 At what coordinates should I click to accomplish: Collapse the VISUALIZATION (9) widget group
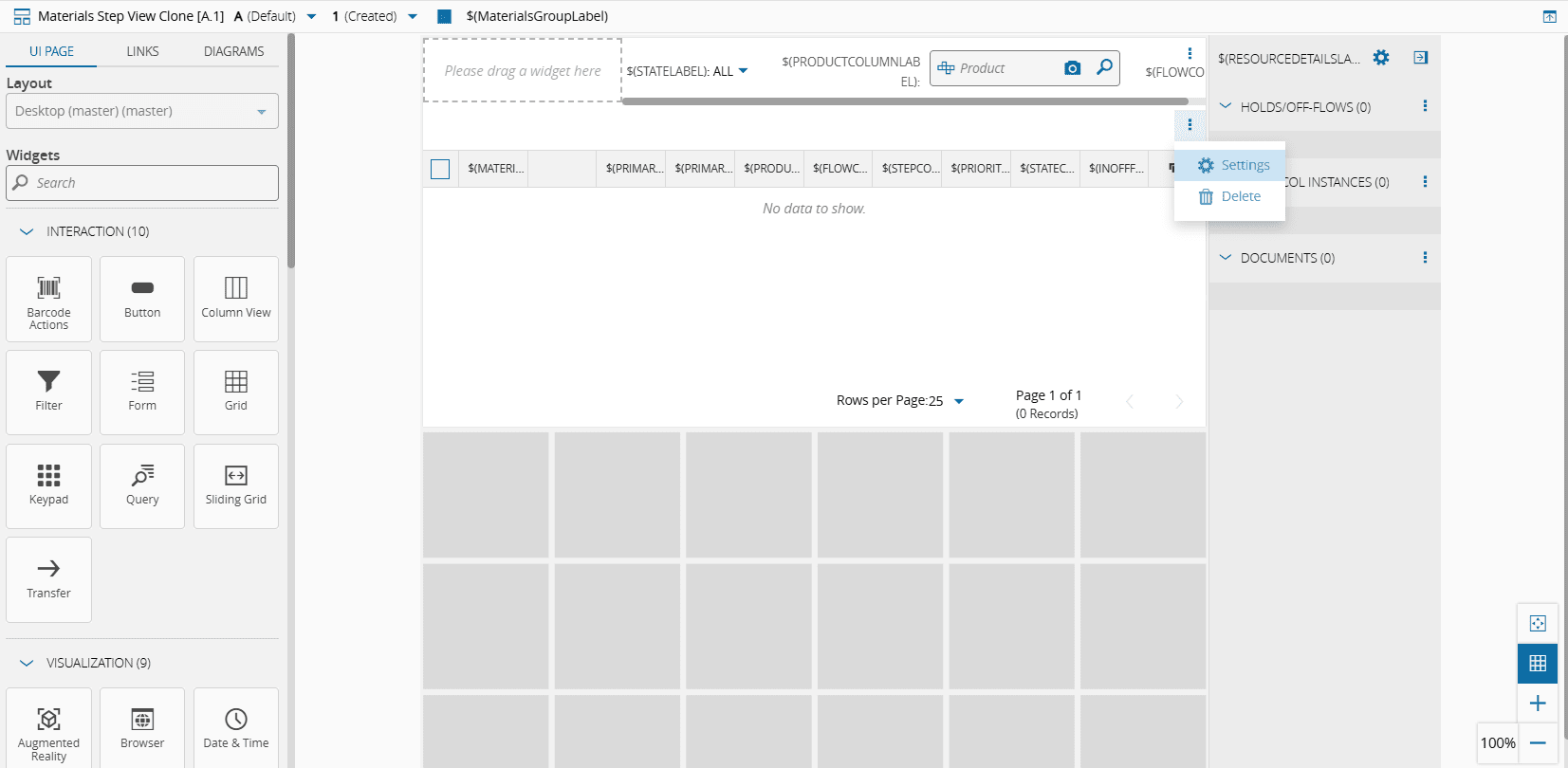27,663
